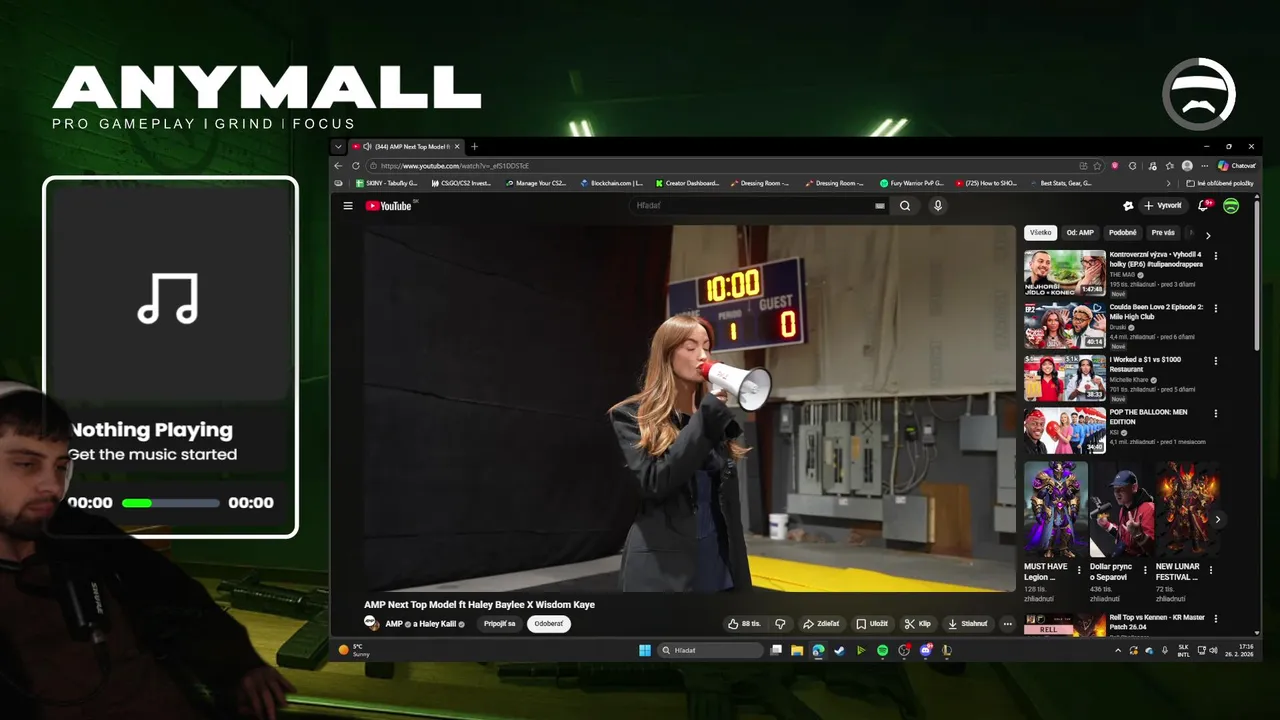Open options for I Worked a $1 video

(1216, 361)
